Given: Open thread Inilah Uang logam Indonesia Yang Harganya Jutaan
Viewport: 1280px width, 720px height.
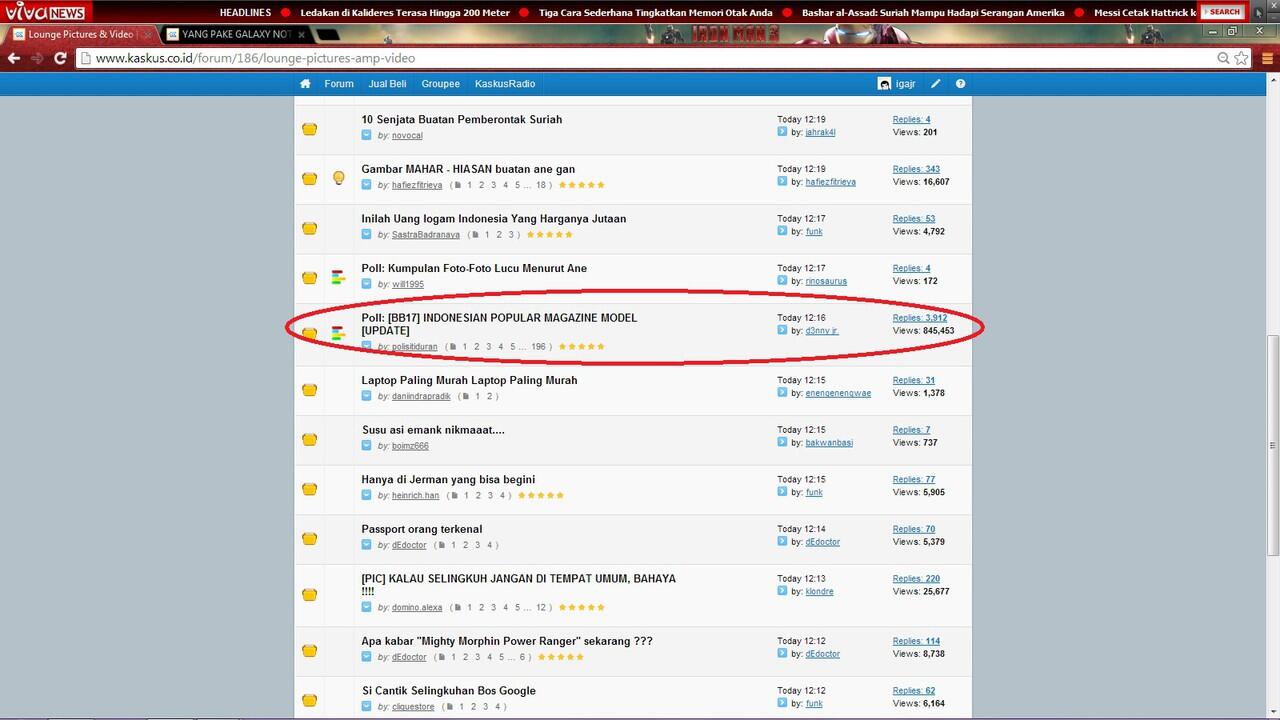Looking at the screenshot, I should point(494,218).
